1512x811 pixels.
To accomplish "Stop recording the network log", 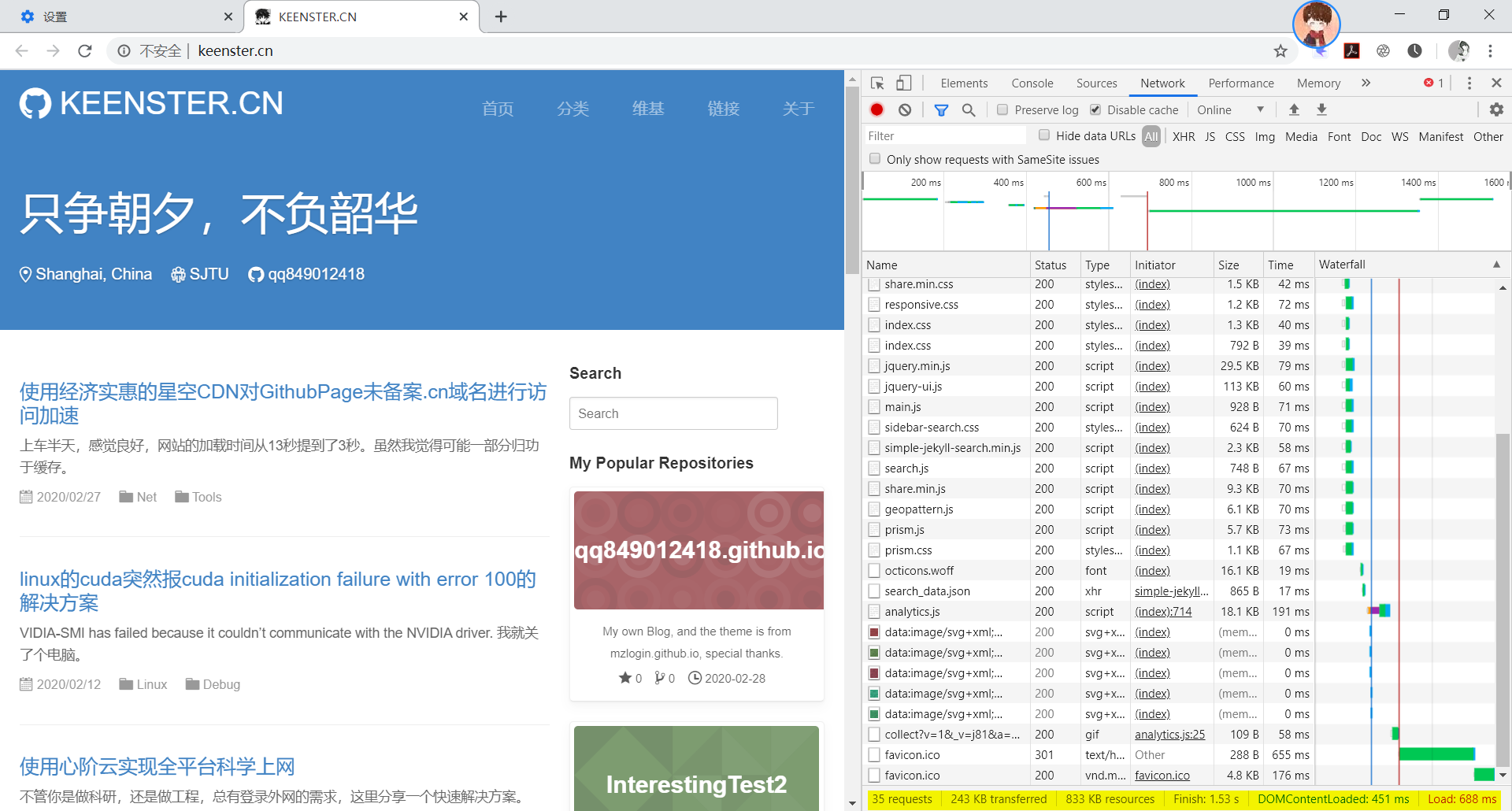I will (876, 109).
